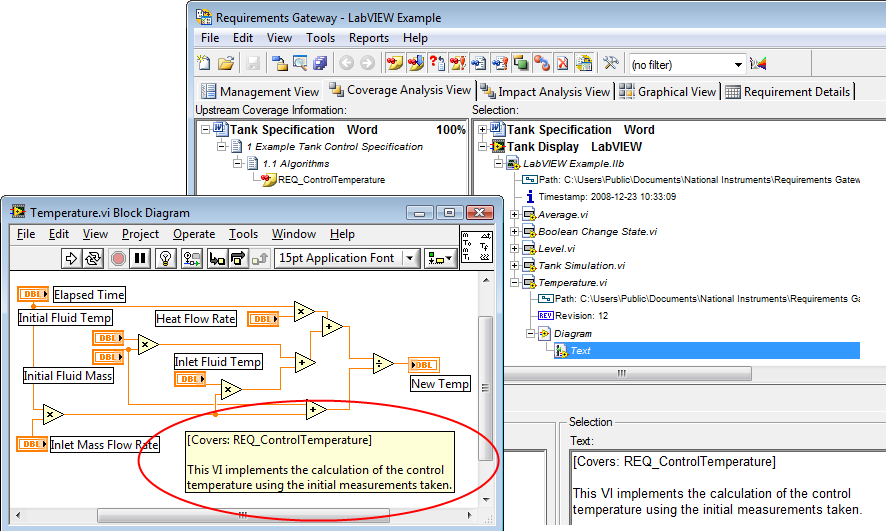This screenshot has width=886, height=531.
Task: Click the Run arrow in Temperature.vi toolbar
Action: pos(71,258)
